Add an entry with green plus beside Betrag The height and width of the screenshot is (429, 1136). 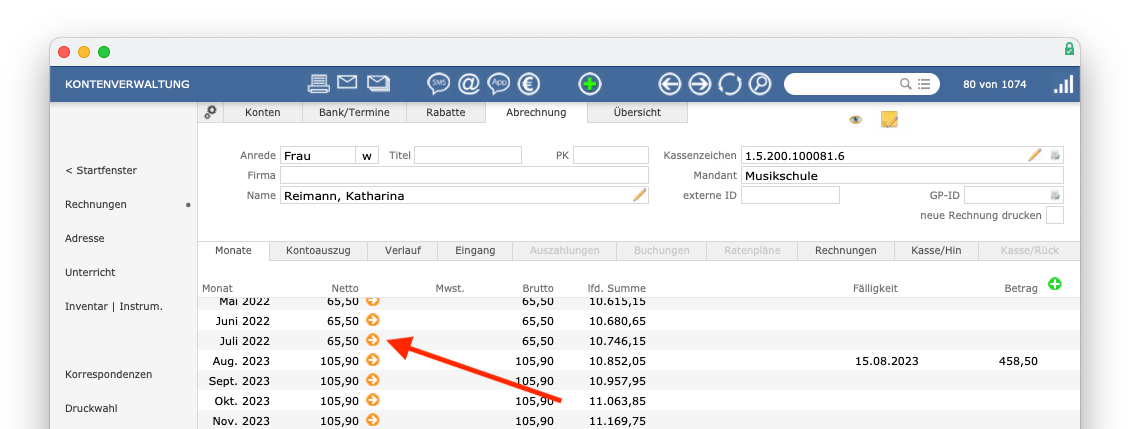click(1055, 285)
